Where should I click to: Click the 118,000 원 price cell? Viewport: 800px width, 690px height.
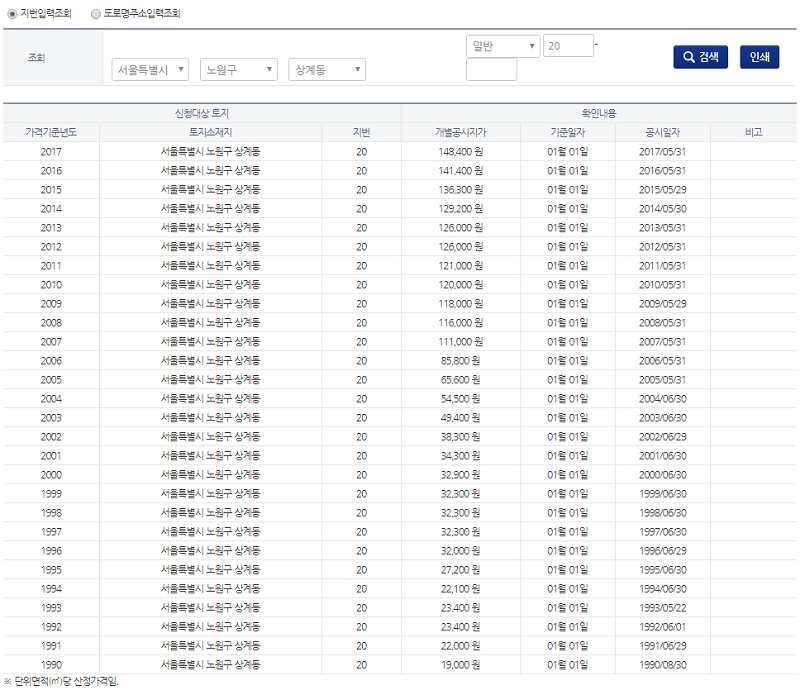click(x=461, y=304)
